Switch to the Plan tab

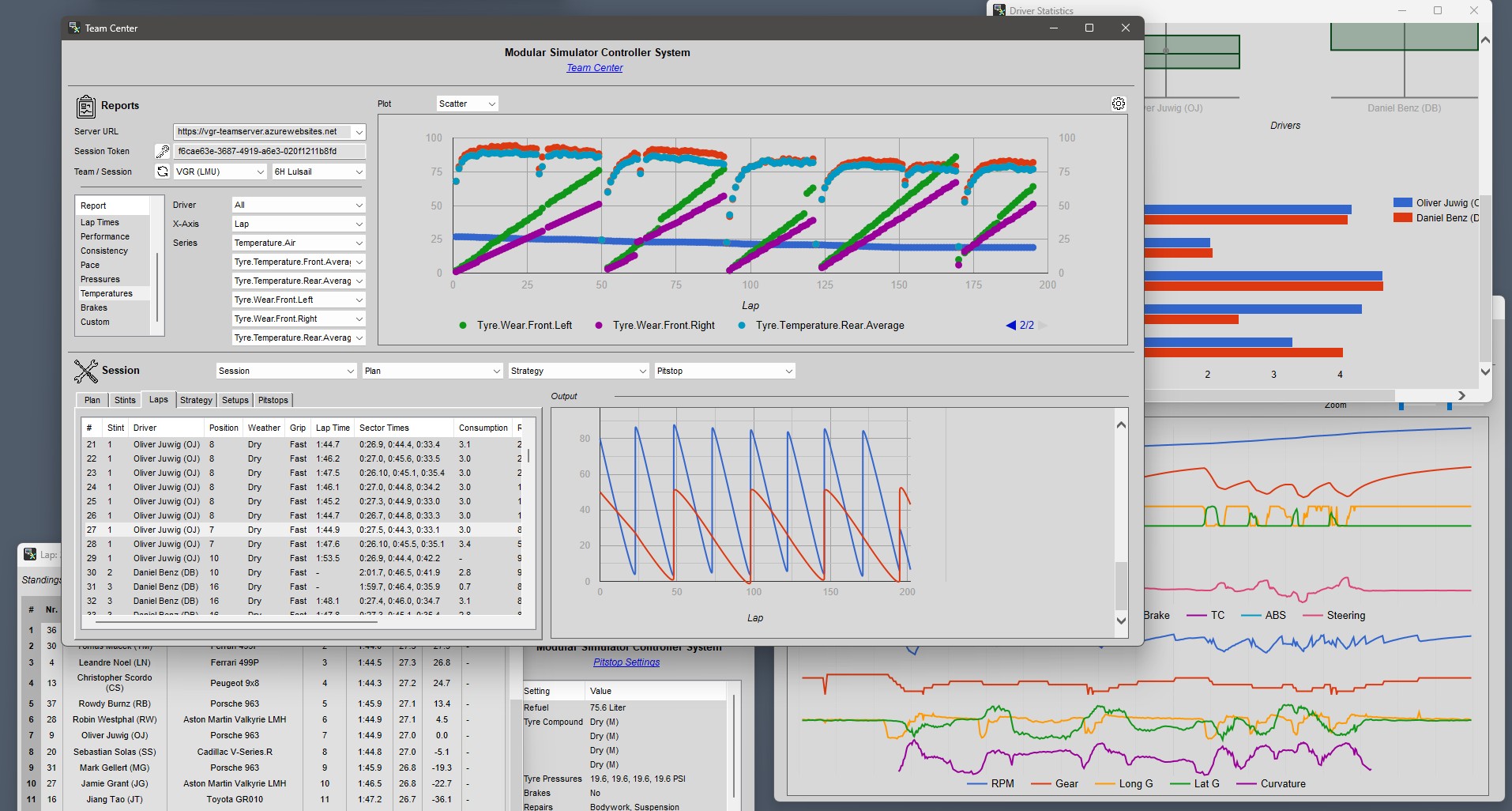pos(92,400)
